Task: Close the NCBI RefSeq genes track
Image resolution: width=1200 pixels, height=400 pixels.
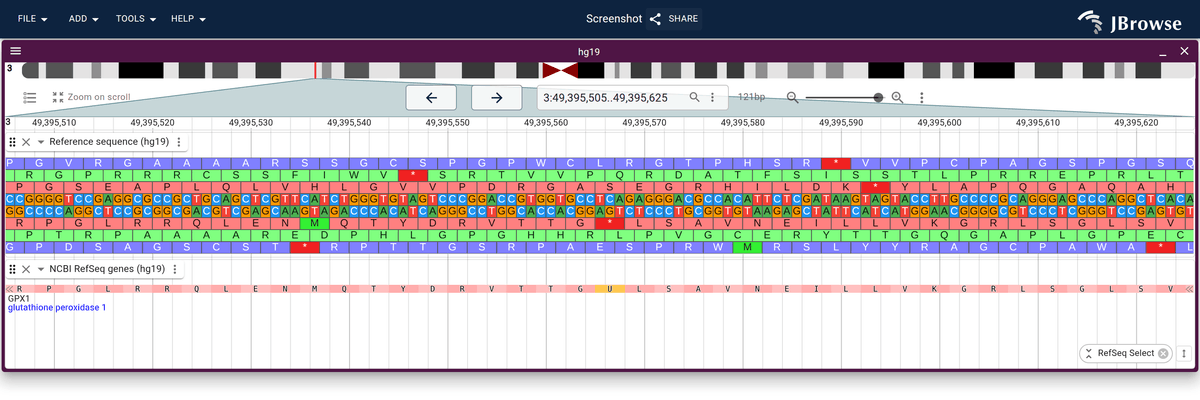Action: tap(27, 270)
